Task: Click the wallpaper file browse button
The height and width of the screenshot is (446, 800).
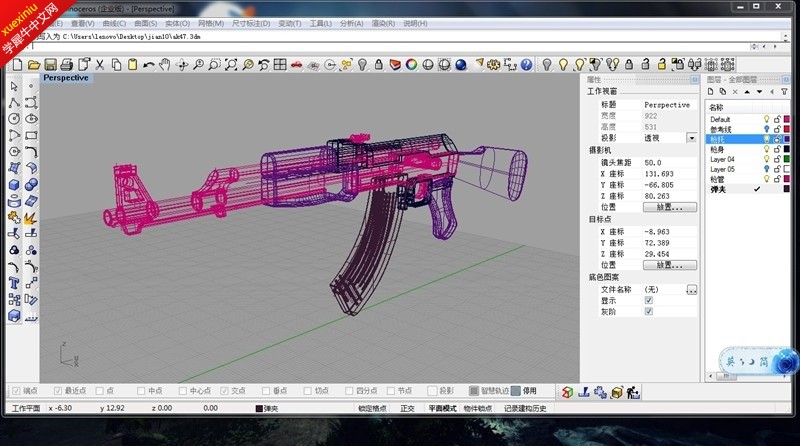Action: click(692, 290)
